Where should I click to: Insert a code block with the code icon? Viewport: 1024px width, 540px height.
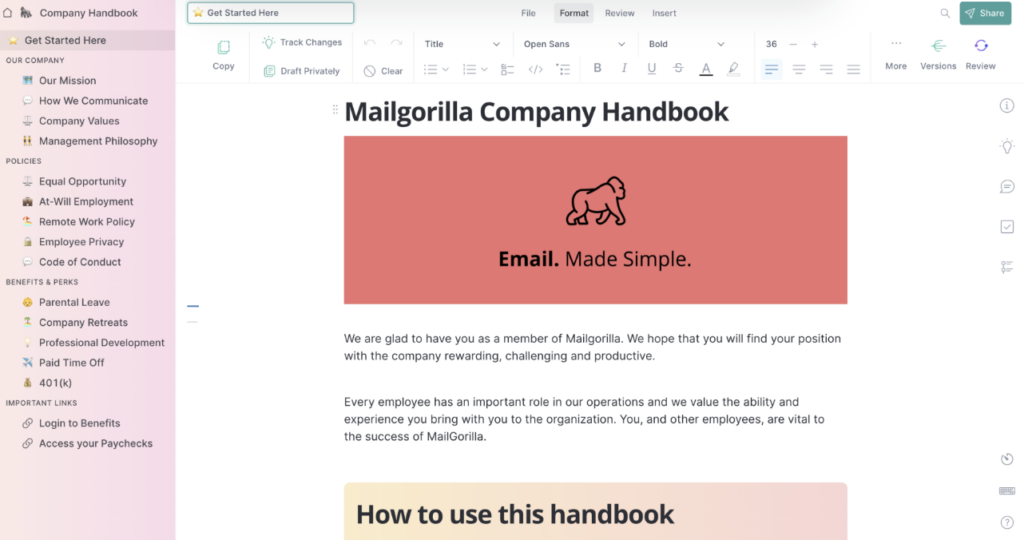click(x=536, y=70)
